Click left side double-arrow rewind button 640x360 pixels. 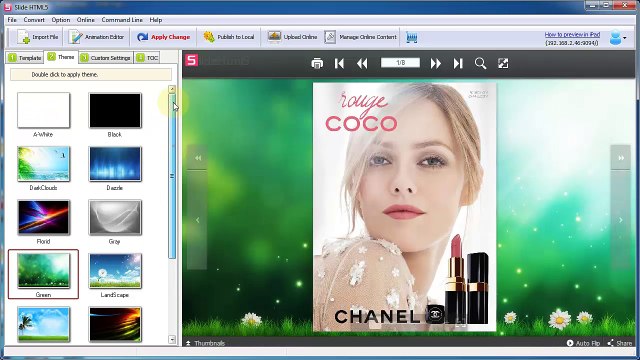click(198, 158)
